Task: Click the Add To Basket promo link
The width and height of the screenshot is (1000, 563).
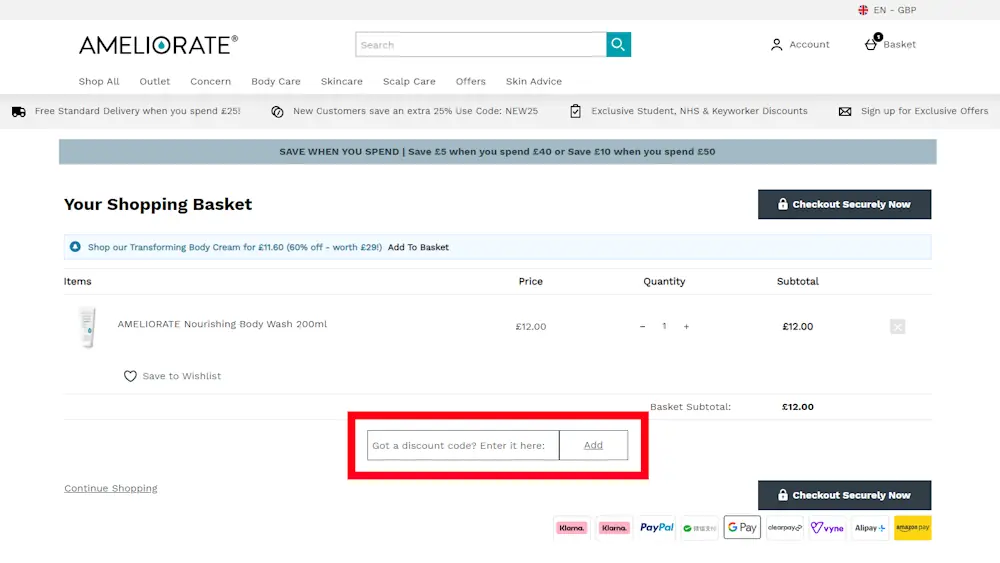Action: pyautogui.click(x=418, y=247)
